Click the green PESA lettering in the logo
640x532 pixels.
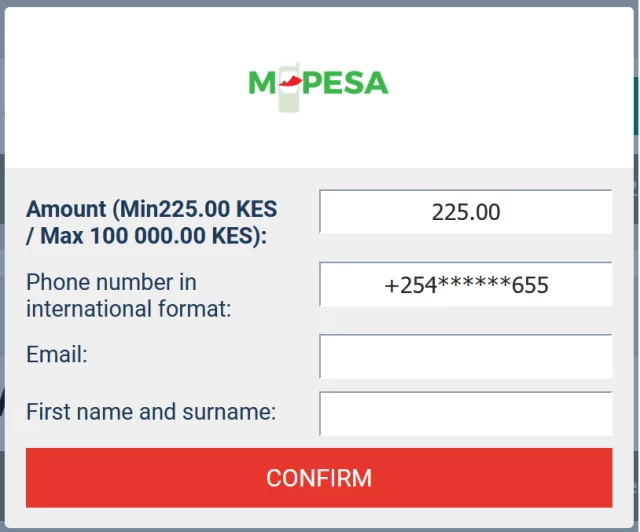(x=345, y=83)
